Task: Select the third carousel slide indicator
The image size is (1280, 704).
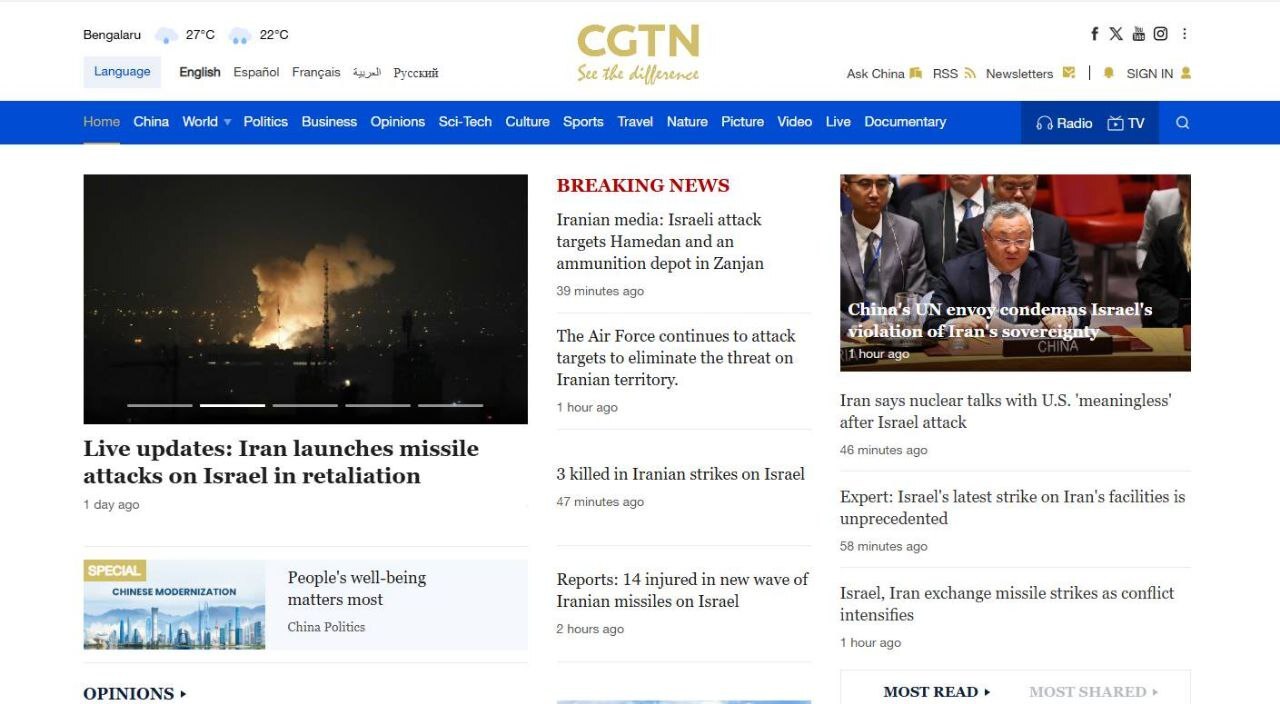Action: tap(305, 405)
